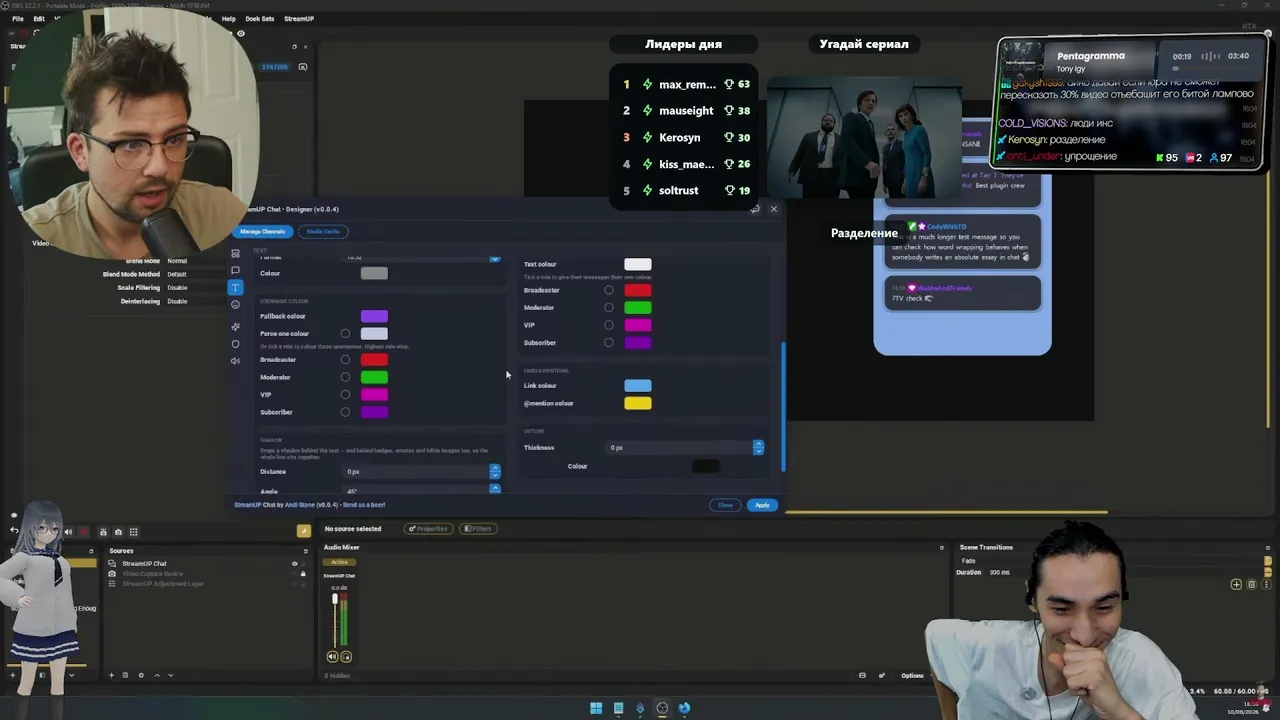Tick Broadcaster role under Username Colour
Image resolution: width=1280 pixels, height=720 pixels.
[345, 360]
